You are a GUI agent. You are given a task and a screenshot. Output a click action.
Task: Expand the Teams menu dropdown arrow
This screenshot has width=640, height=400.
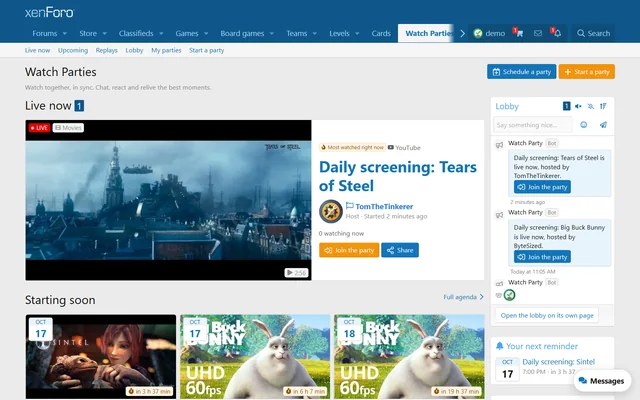[315, 33]
